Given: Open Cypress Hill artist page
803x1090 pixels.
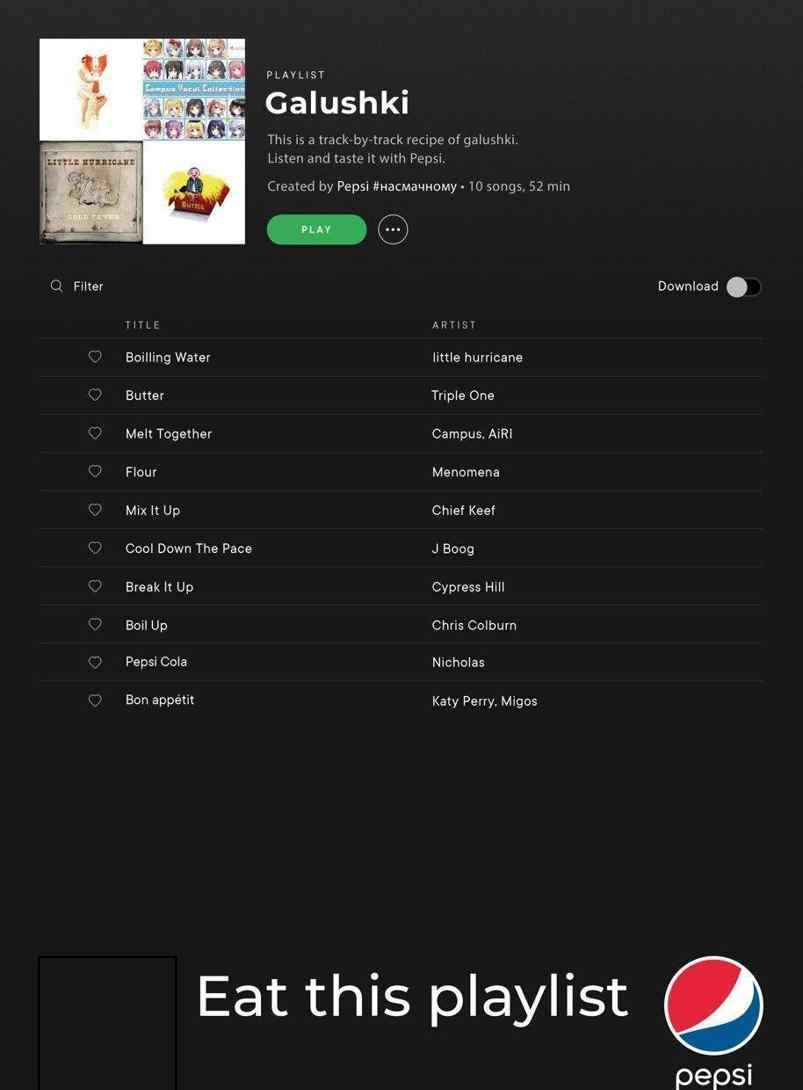Looking at the screenshot, I should [x=468, y=587].
